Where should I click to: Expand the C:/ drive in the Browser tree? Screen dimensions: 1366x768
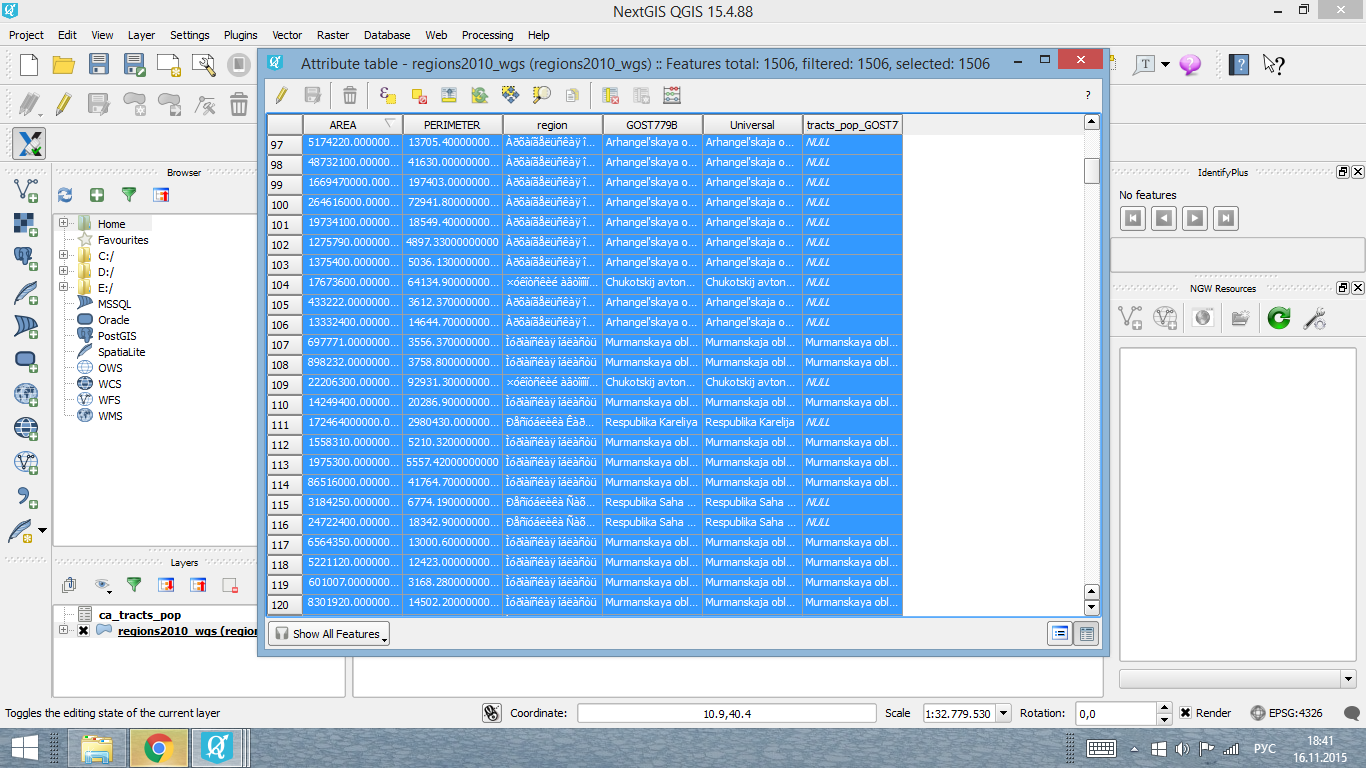63,255
